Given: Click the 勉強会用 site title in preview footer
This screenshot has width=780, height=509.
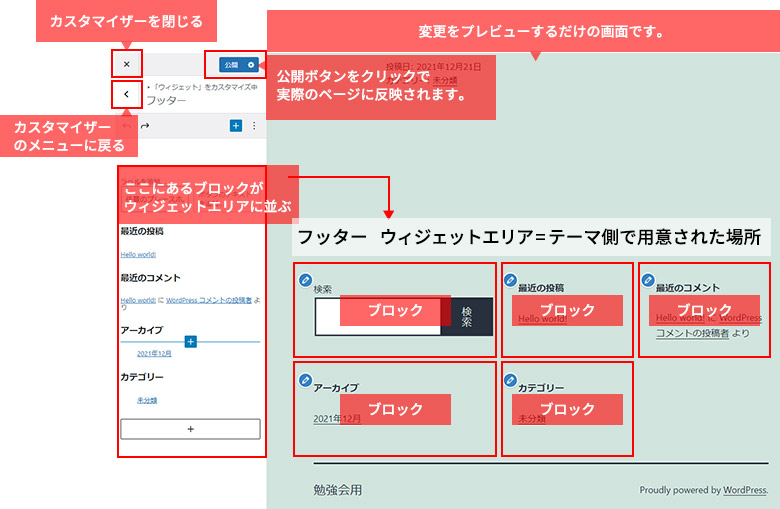Looking at the screenshot, I should 338,490.
